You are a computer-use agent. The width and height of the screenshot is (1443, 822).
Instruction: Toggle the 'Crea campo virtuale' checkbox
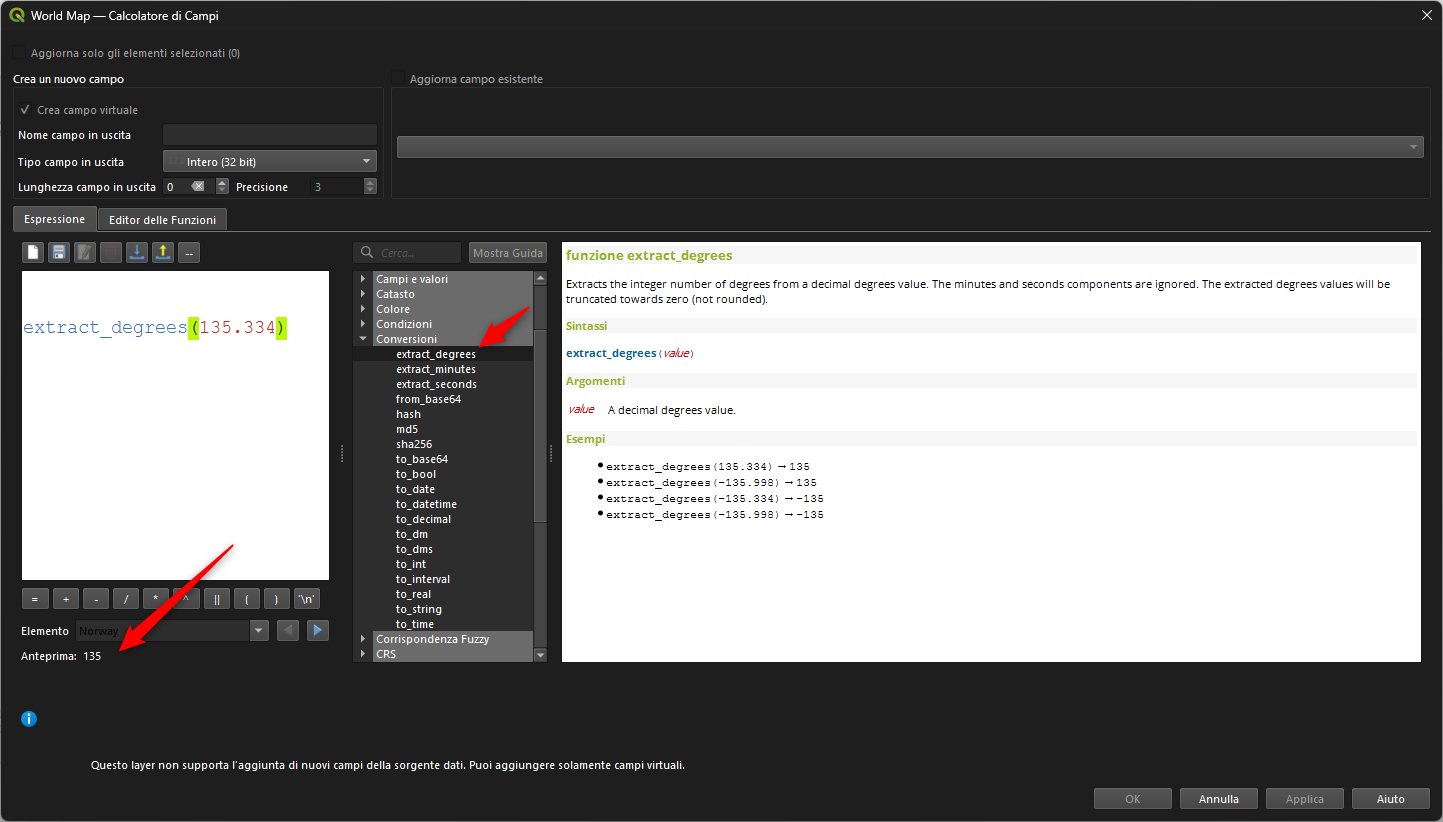(25, 110)
